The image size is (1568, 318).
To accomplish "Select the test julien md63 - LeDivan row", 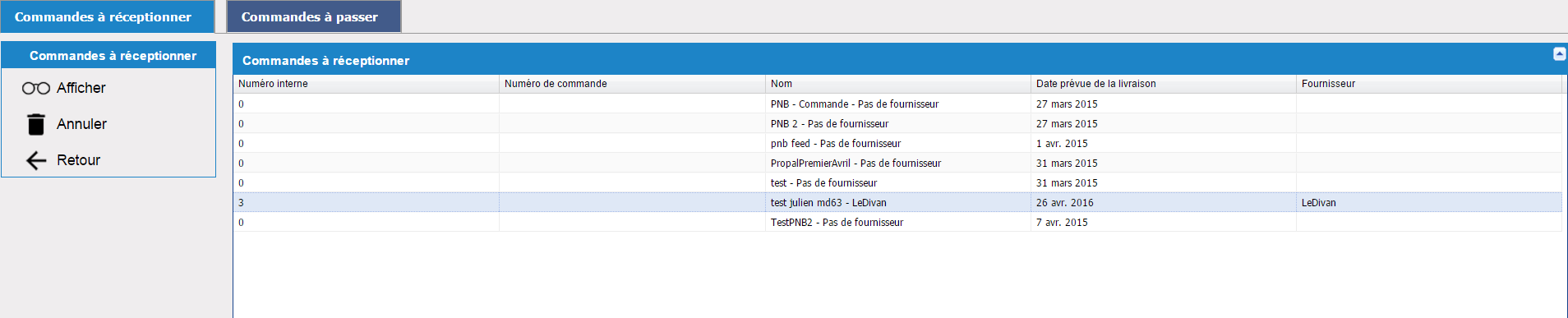I will click(897, 202).
